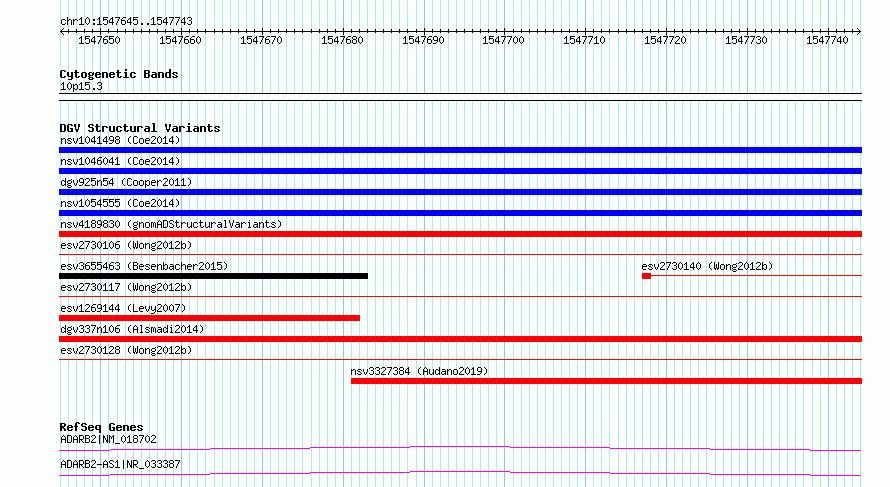The height and width of the screenshot is (487, 890).
Task: Select the blue bar under nsv1041498
Action: click(460, 150)
